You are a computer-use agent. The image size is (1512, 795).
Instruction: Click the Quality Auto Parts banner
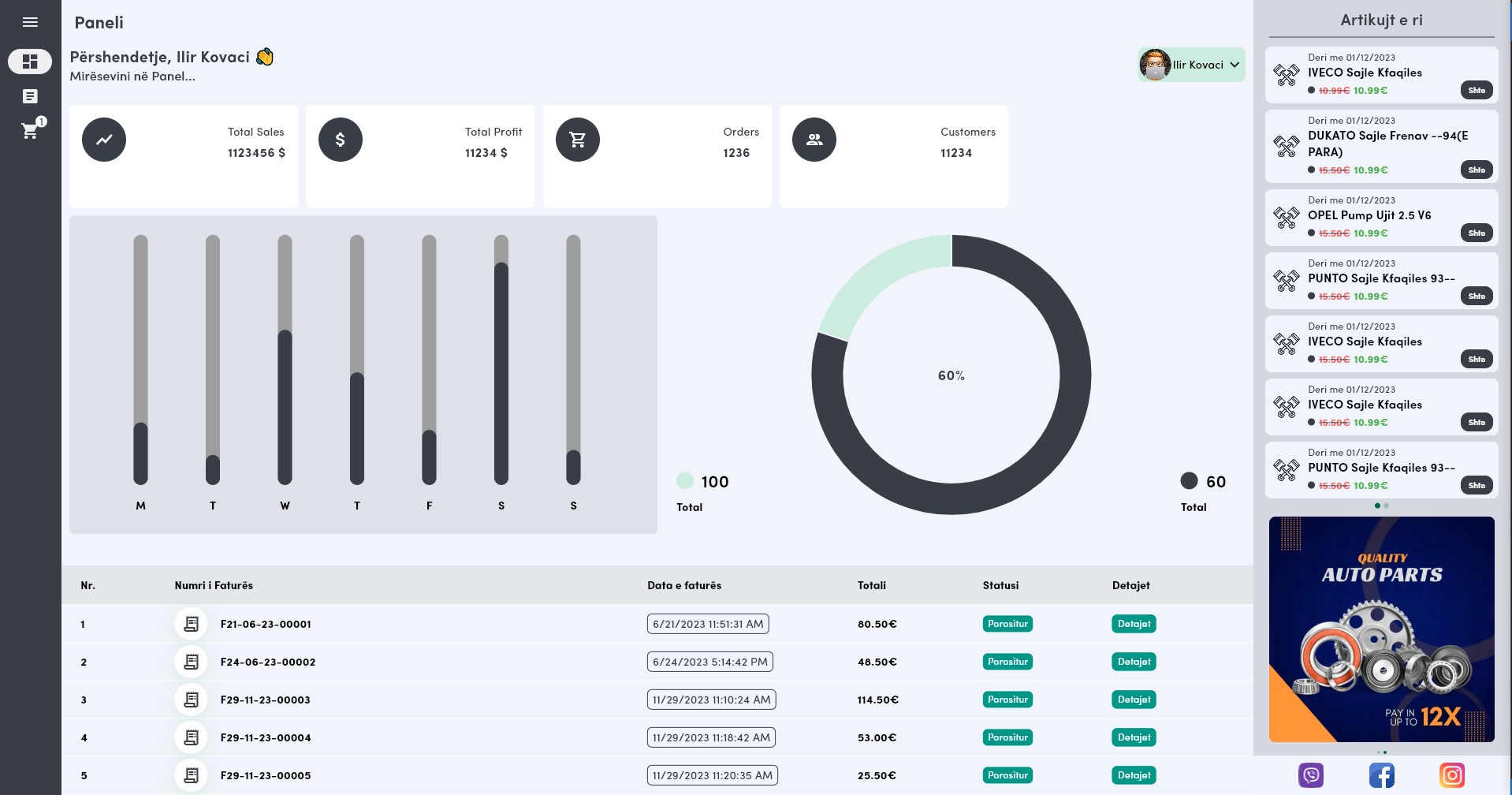click(x=1381, y=629)
